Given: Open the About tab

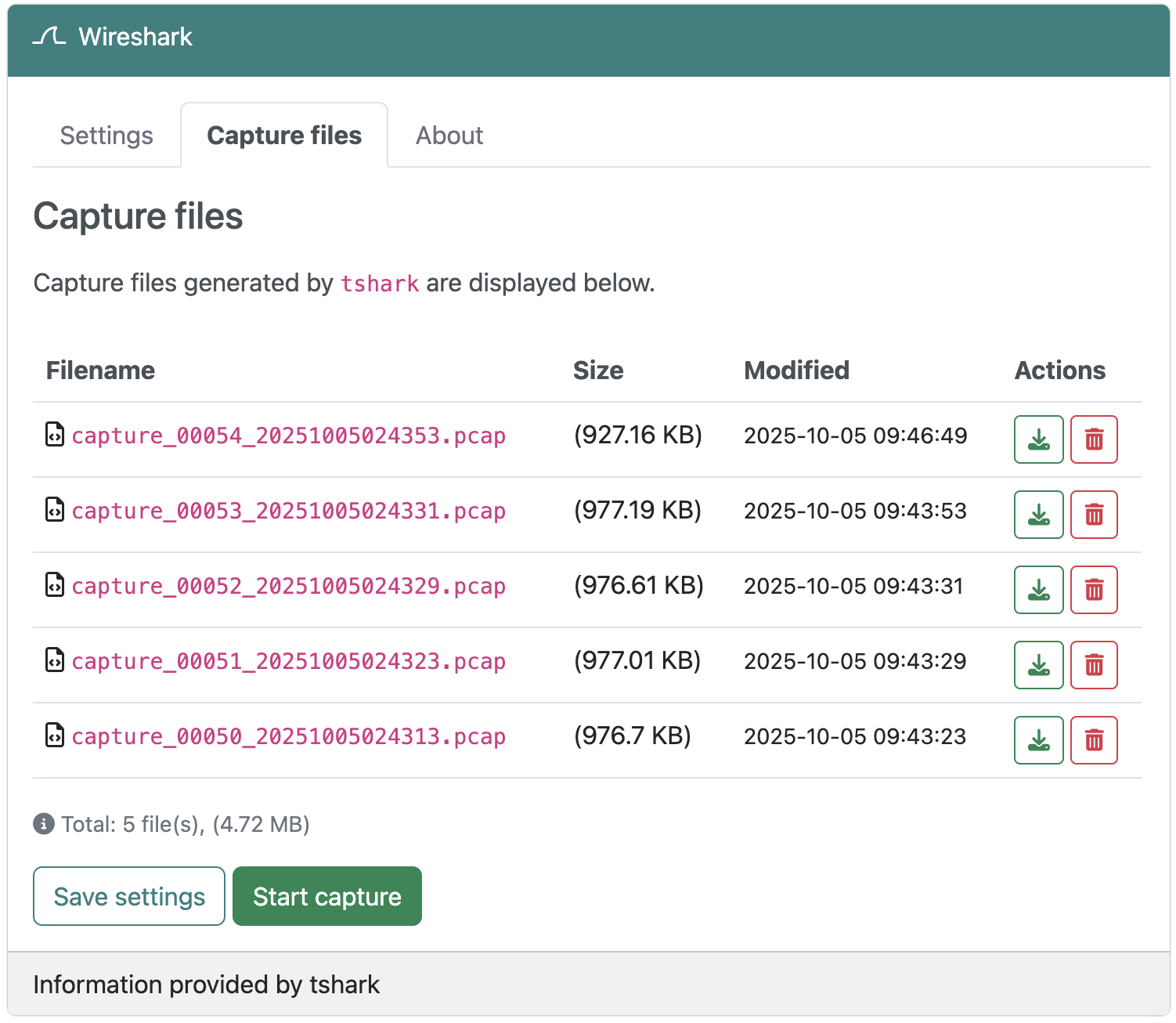Looking at the screenshot, I should click(449, 136).
